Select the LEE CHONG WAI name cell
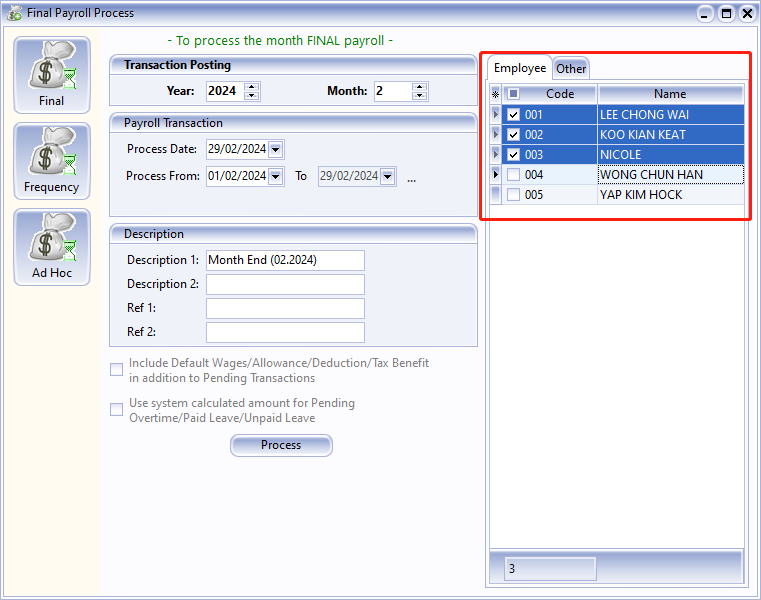761x600 pixels. pyautogui.click(x=670, y=115)
